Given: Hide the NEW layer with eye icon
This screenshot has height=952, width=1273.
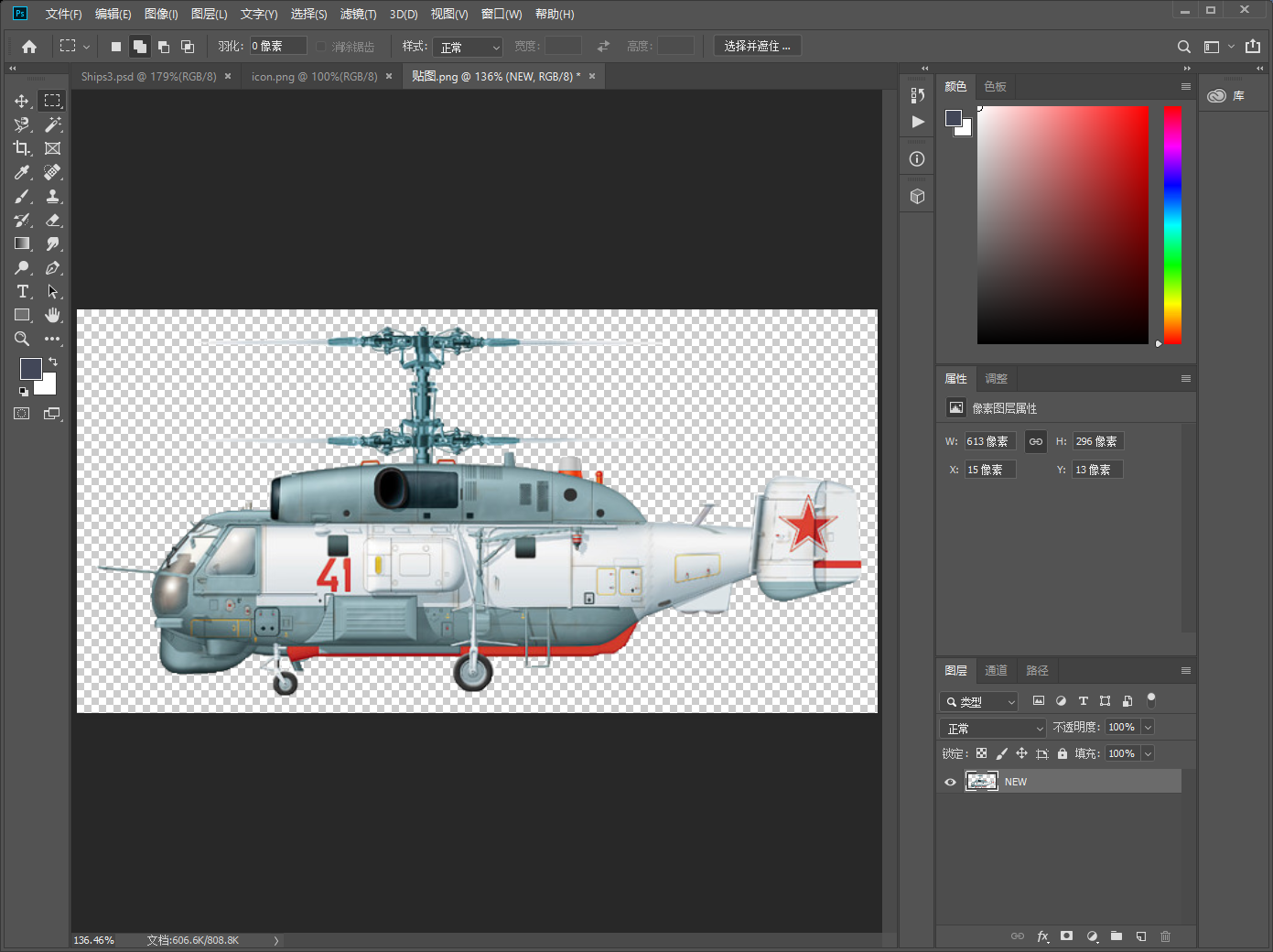Looking at the screenshot, I should point(950,782).
